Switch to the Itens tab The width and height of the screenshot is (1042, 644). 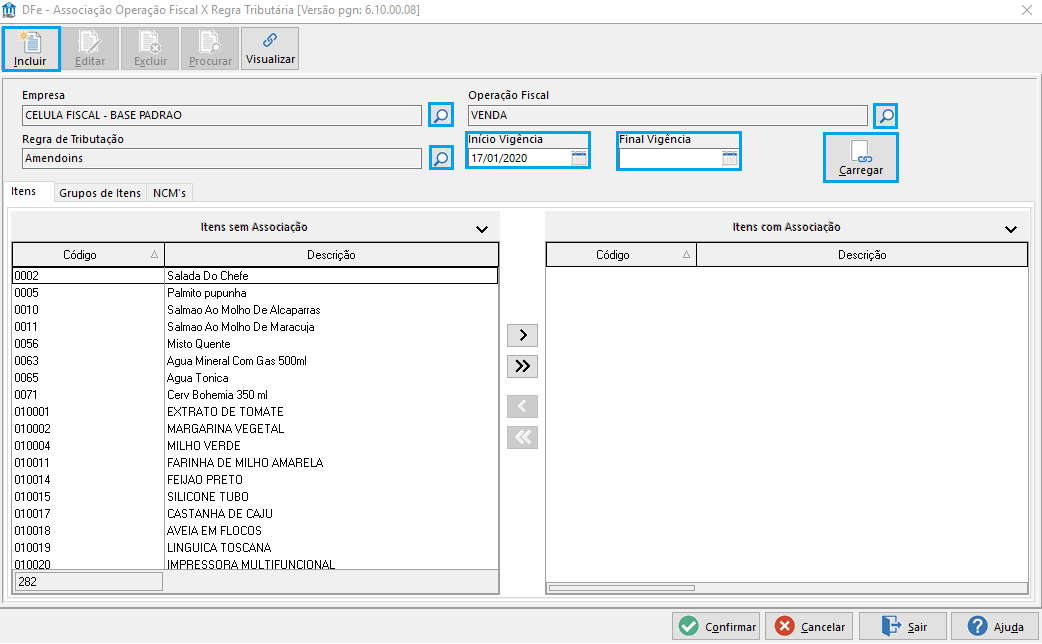tap(24, 191)
